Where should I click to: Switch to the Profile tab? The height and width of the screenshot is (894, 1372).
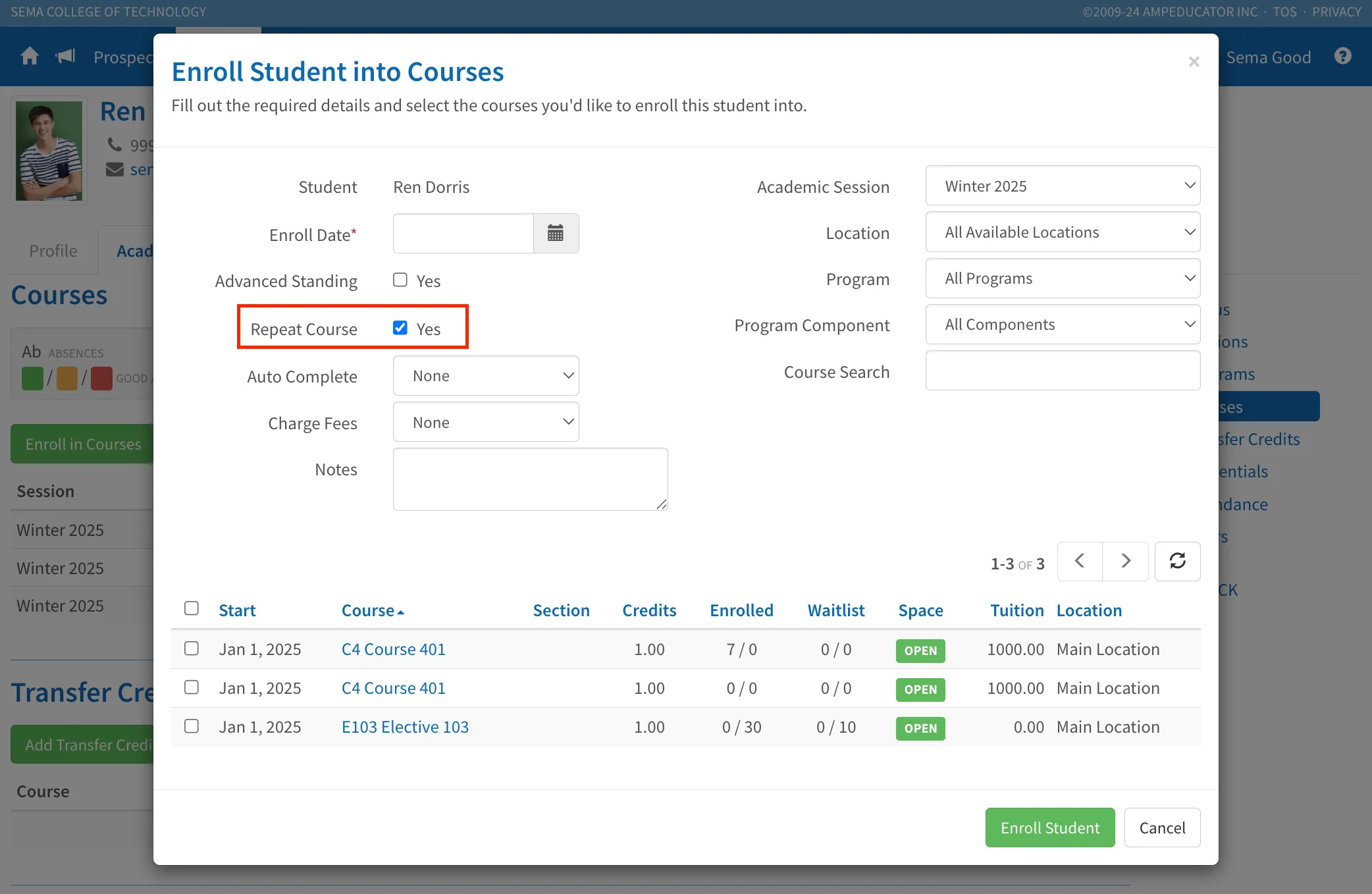(53, 251)
